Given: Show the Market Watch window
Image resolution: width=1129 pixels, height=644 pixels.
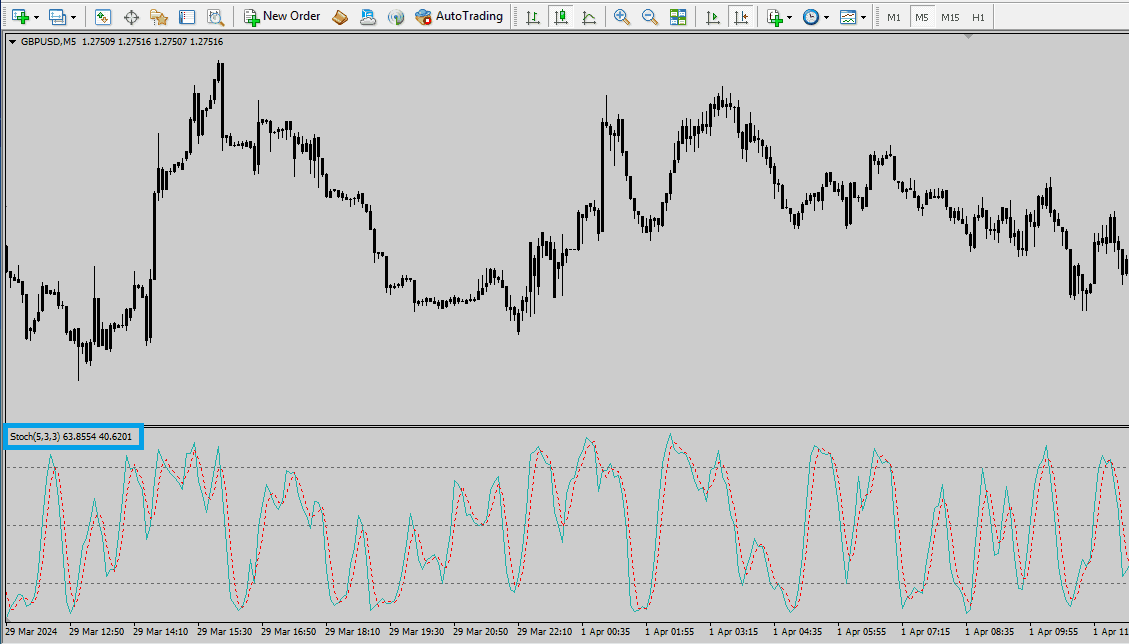Looking at the screenshot, I should pos(102,17).
